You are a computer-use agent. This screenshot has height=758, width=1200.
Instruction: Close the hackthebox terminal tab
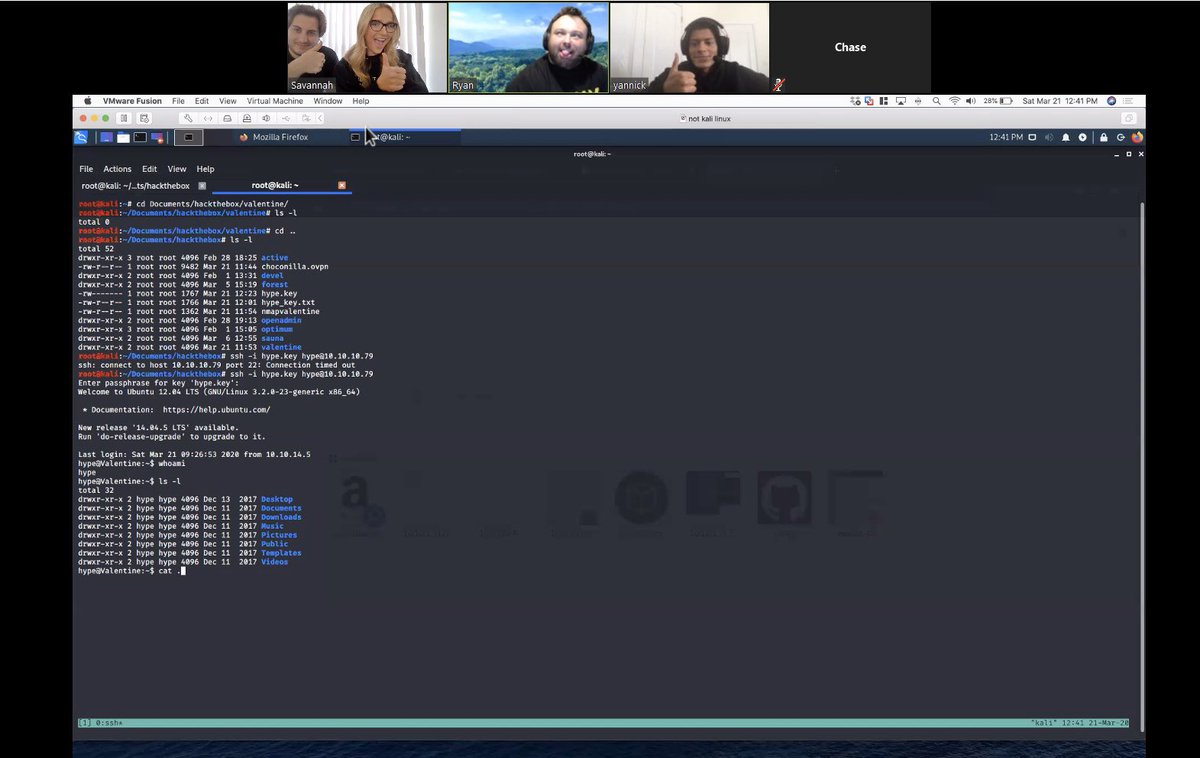point(202,186)
